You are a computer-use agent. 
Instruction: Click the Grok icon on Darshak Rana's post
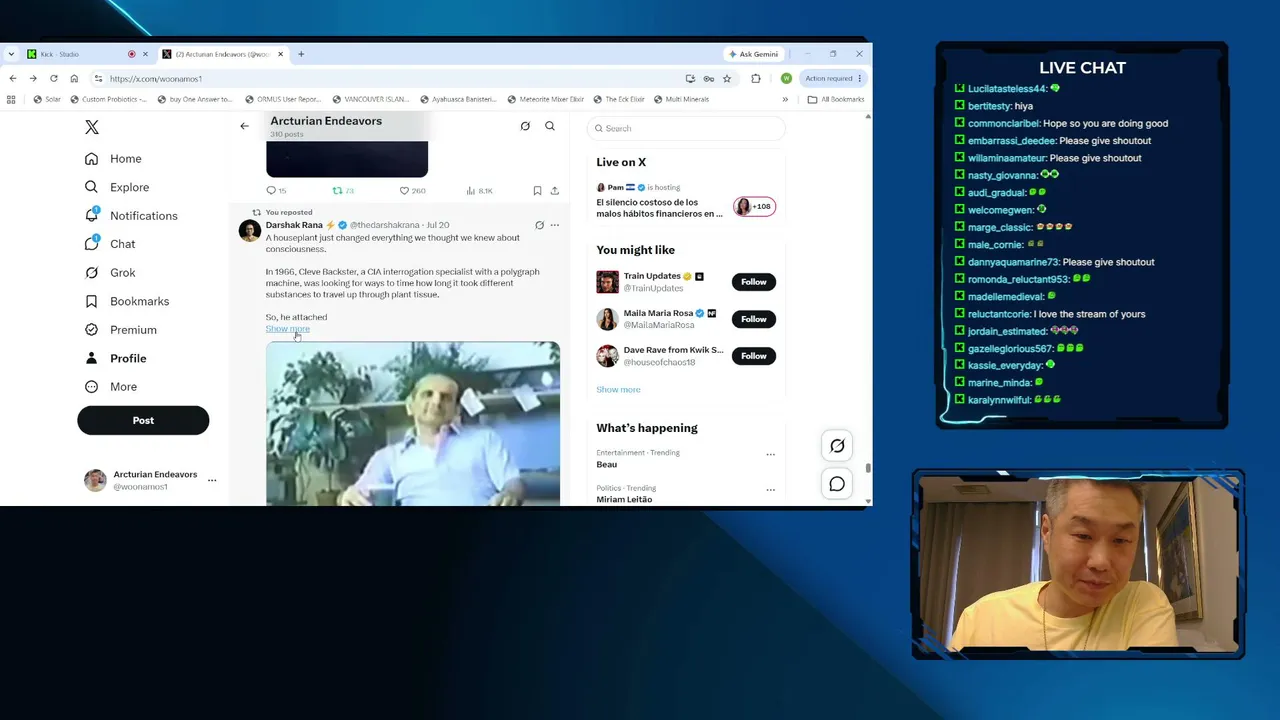539,225
